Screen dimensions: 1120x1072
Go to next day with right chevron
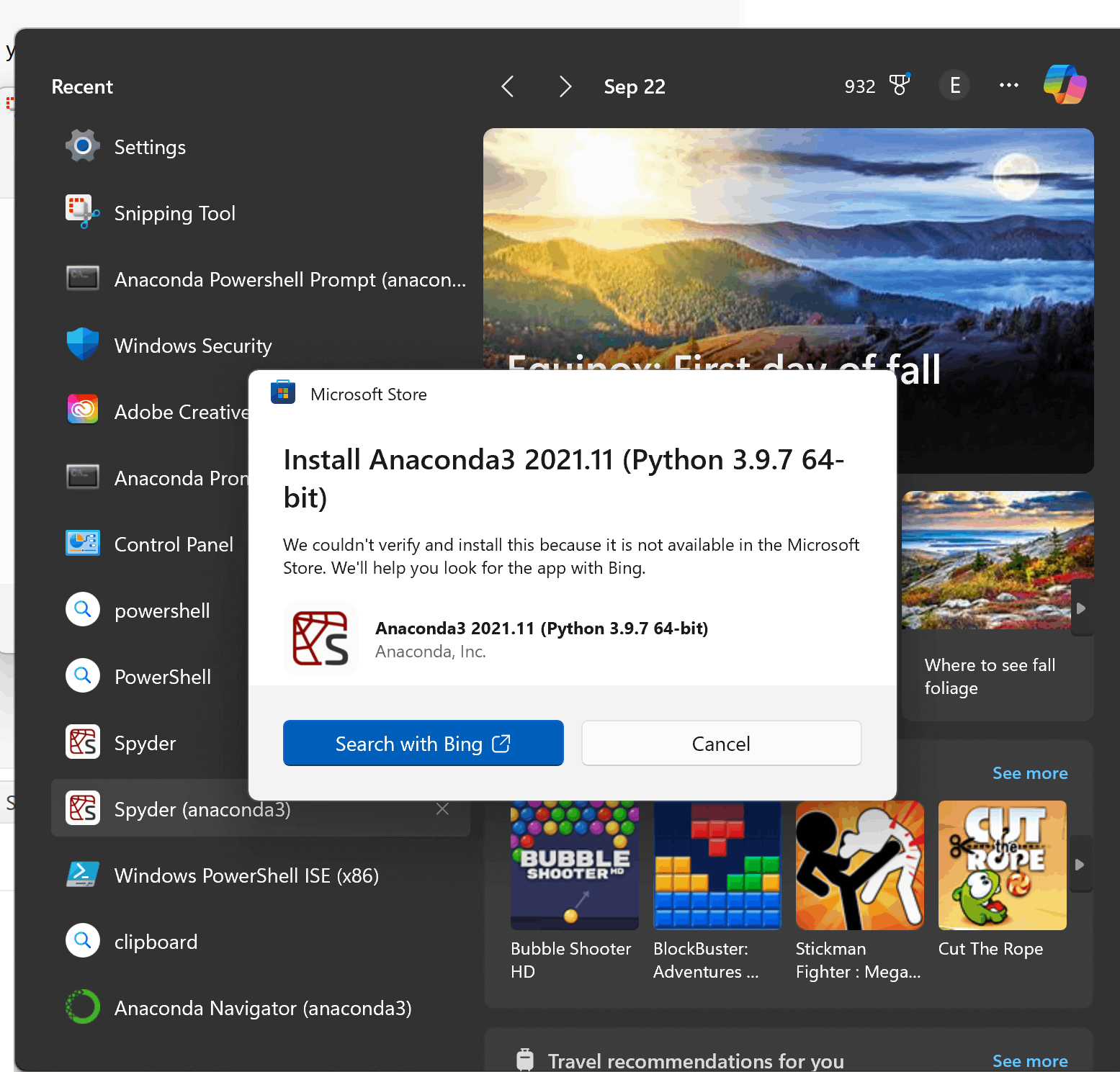(x=565, y=86)
